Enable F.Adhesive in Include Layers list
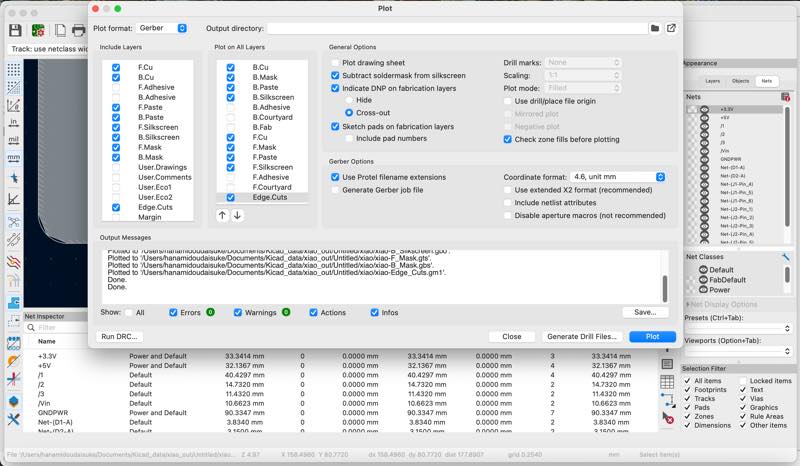The height and width of the screenshot is (466, 800). (x=116, y=87)
